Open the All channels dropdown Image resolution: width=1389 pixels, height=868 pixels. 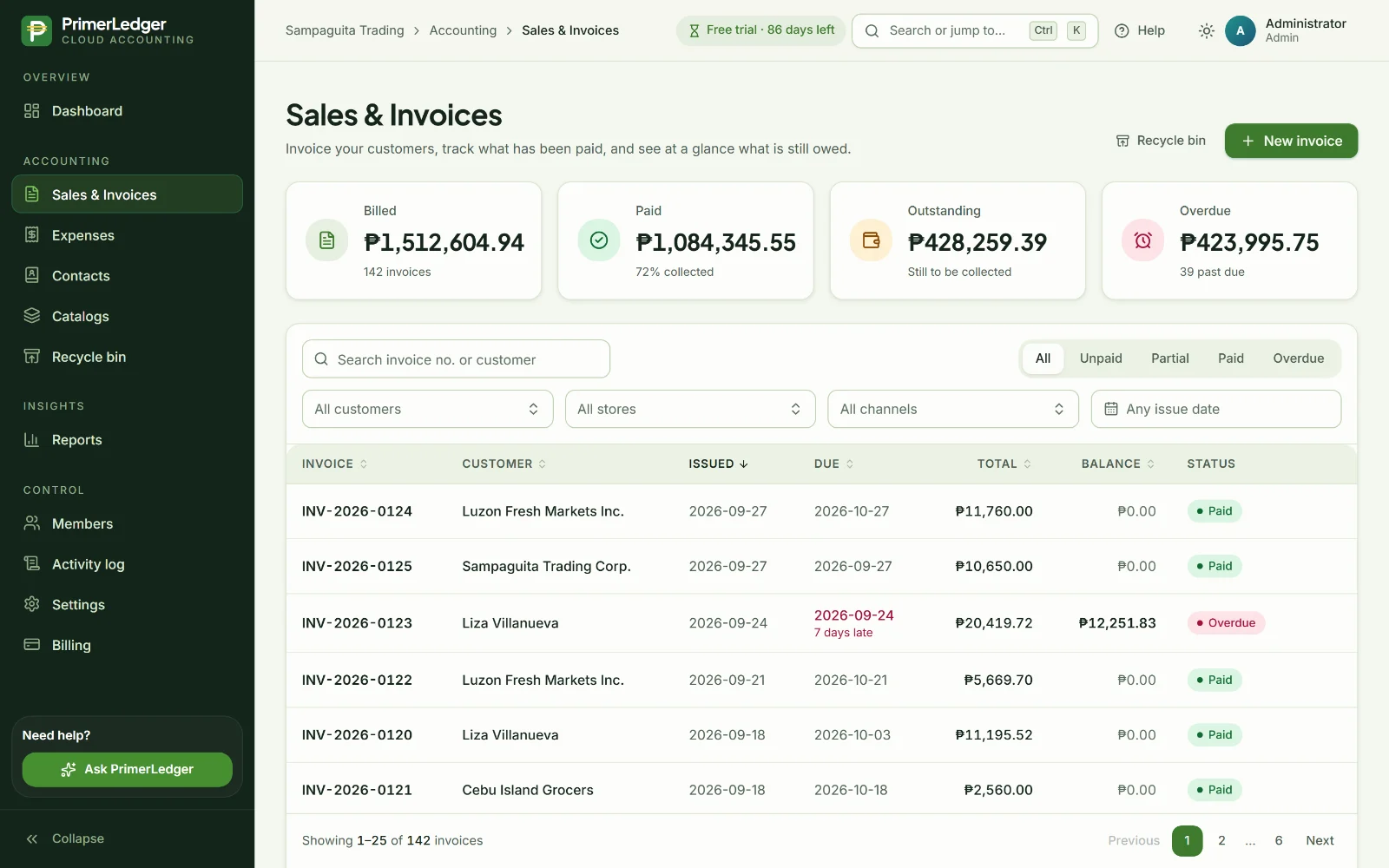coord(953,409)
